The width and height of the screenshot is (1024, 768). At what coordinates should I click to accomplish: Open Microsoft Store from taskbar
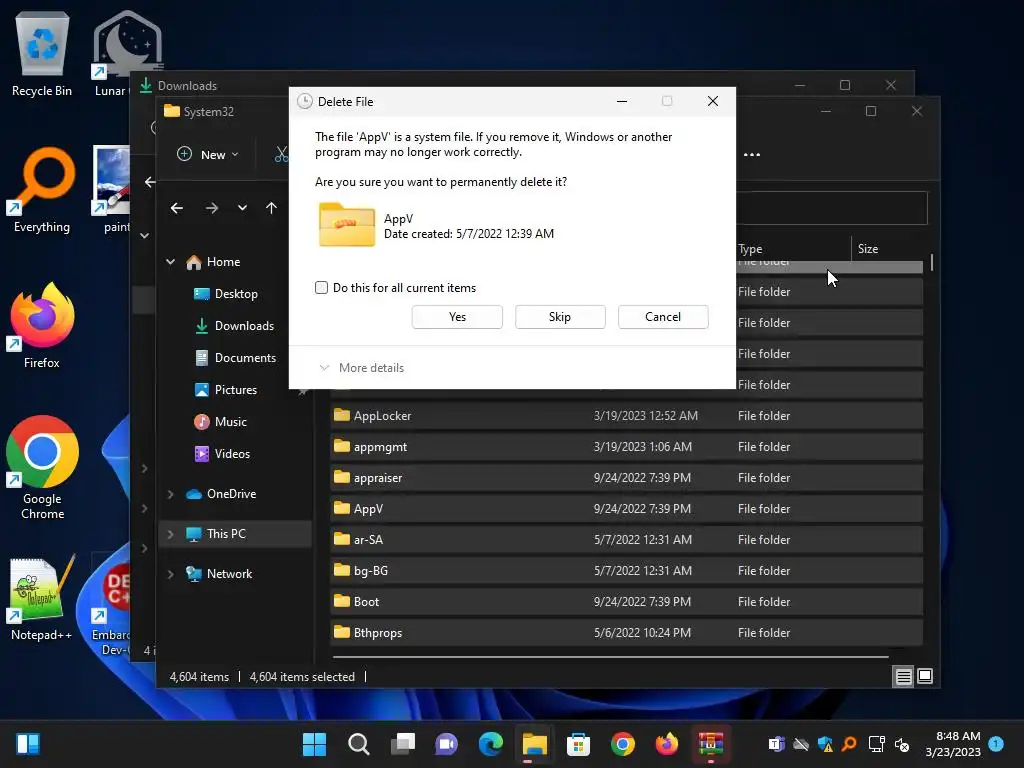point(579,744)
